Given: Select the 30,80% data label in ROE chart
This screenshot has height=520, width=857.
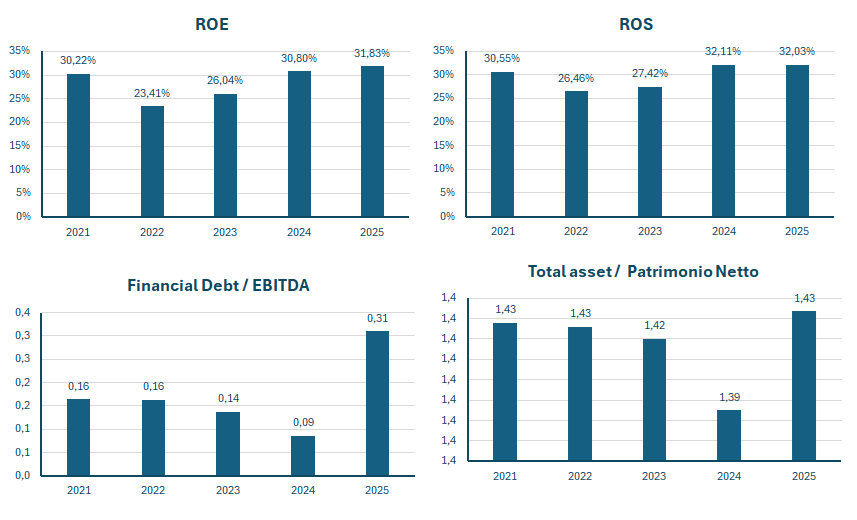Looking at the screenshot, I should point(299,59).
